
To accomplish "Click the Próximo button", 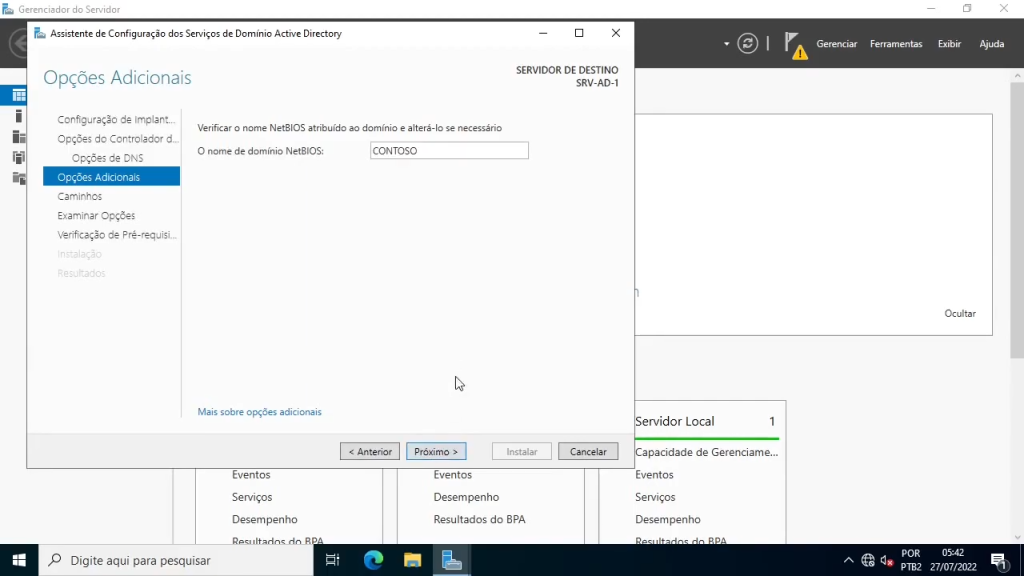I will tap(436, 452).
